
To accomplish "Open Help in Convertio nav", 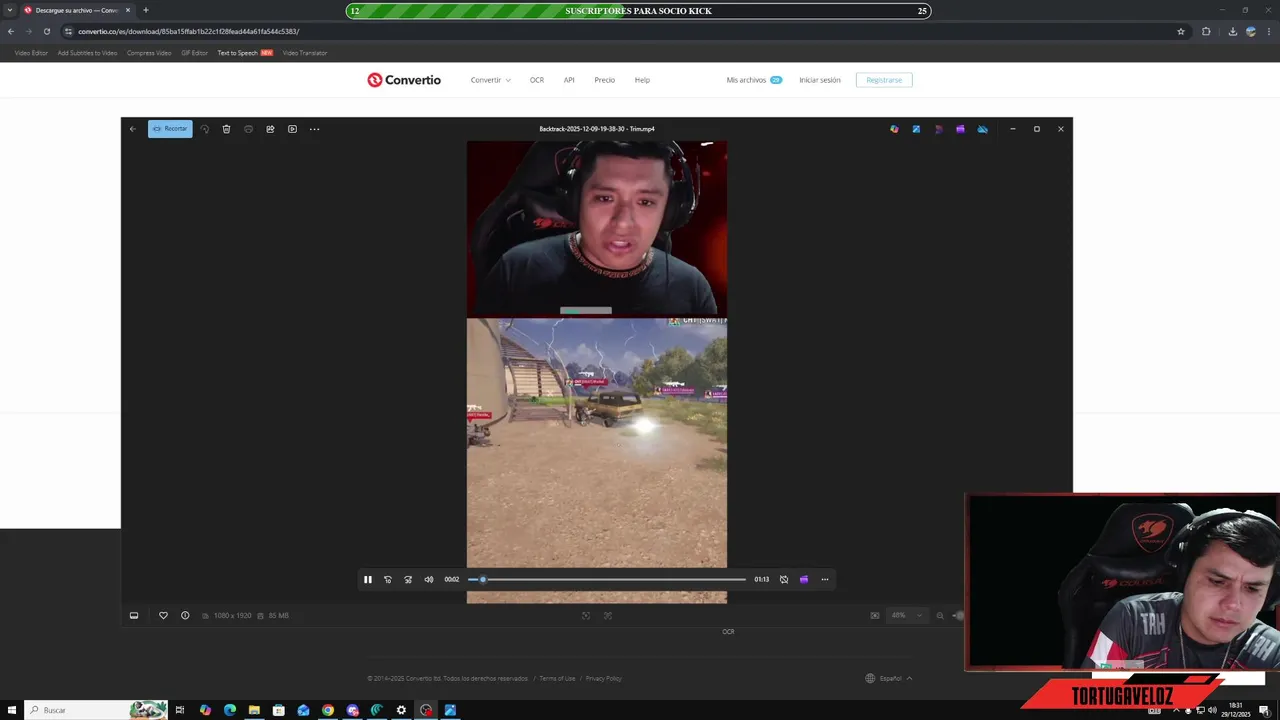I will (x=642, y=80).
